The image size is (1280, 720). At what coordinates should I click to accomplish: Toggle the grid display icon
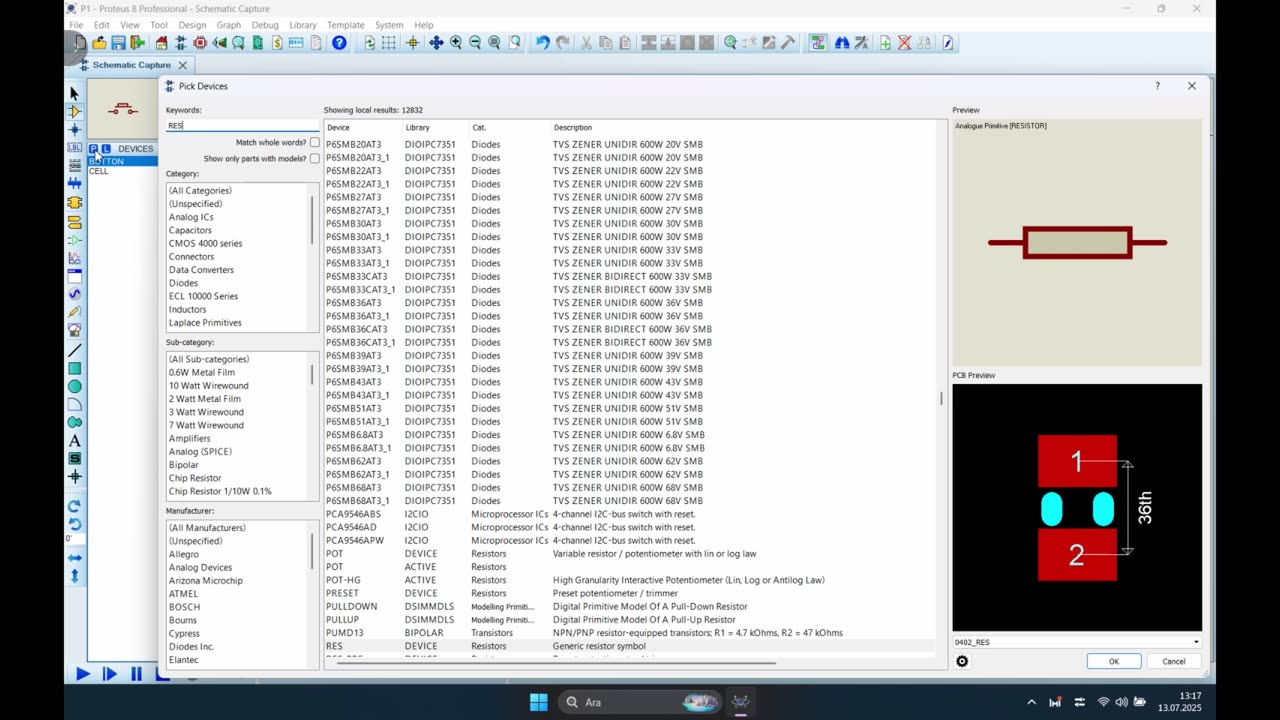tap(388, 43)
